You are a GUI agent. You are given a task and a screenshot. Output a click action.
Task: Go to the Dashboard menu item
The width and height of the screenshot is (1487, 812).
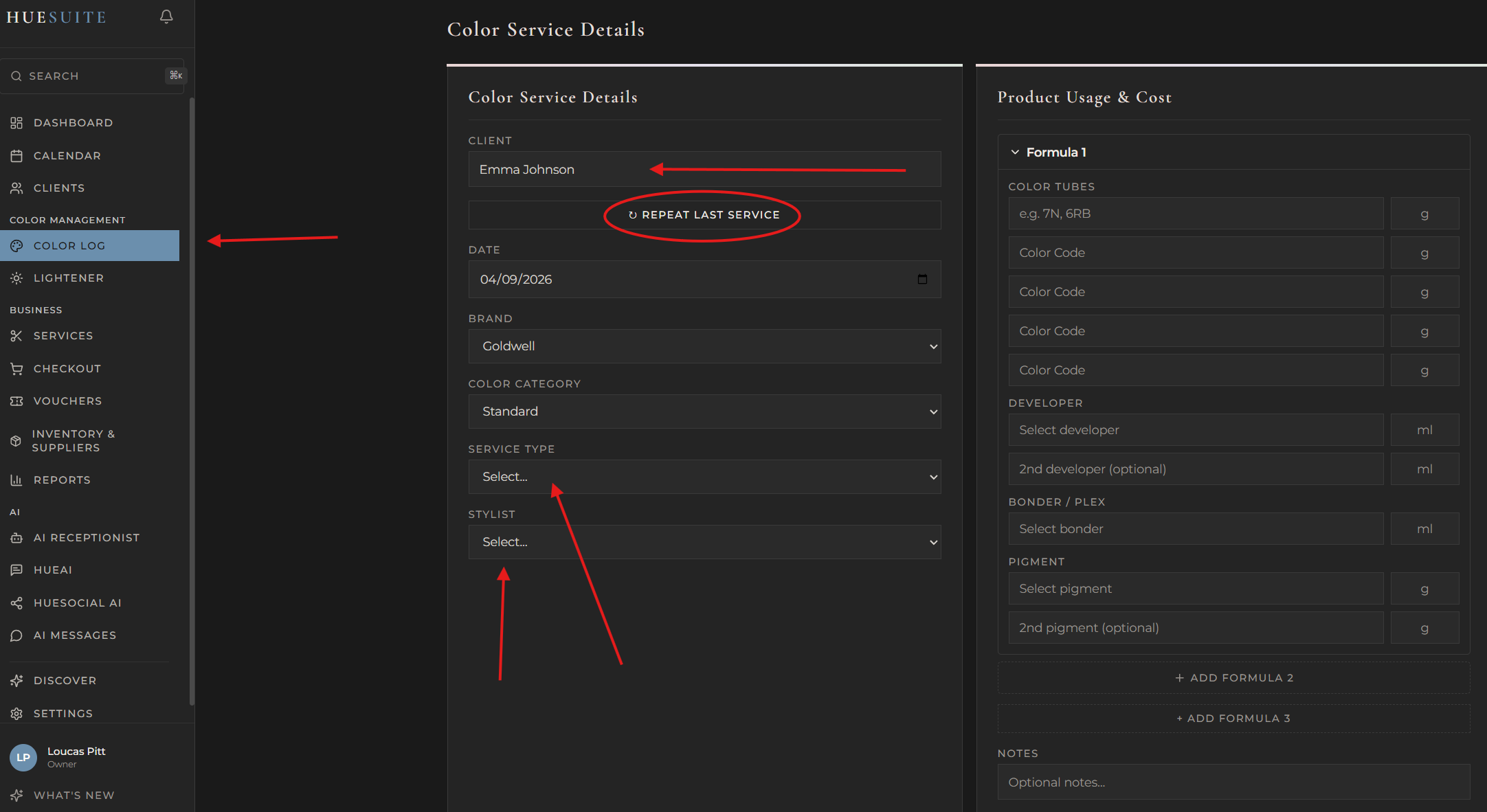pyautogui.click(x=73, y=122)
